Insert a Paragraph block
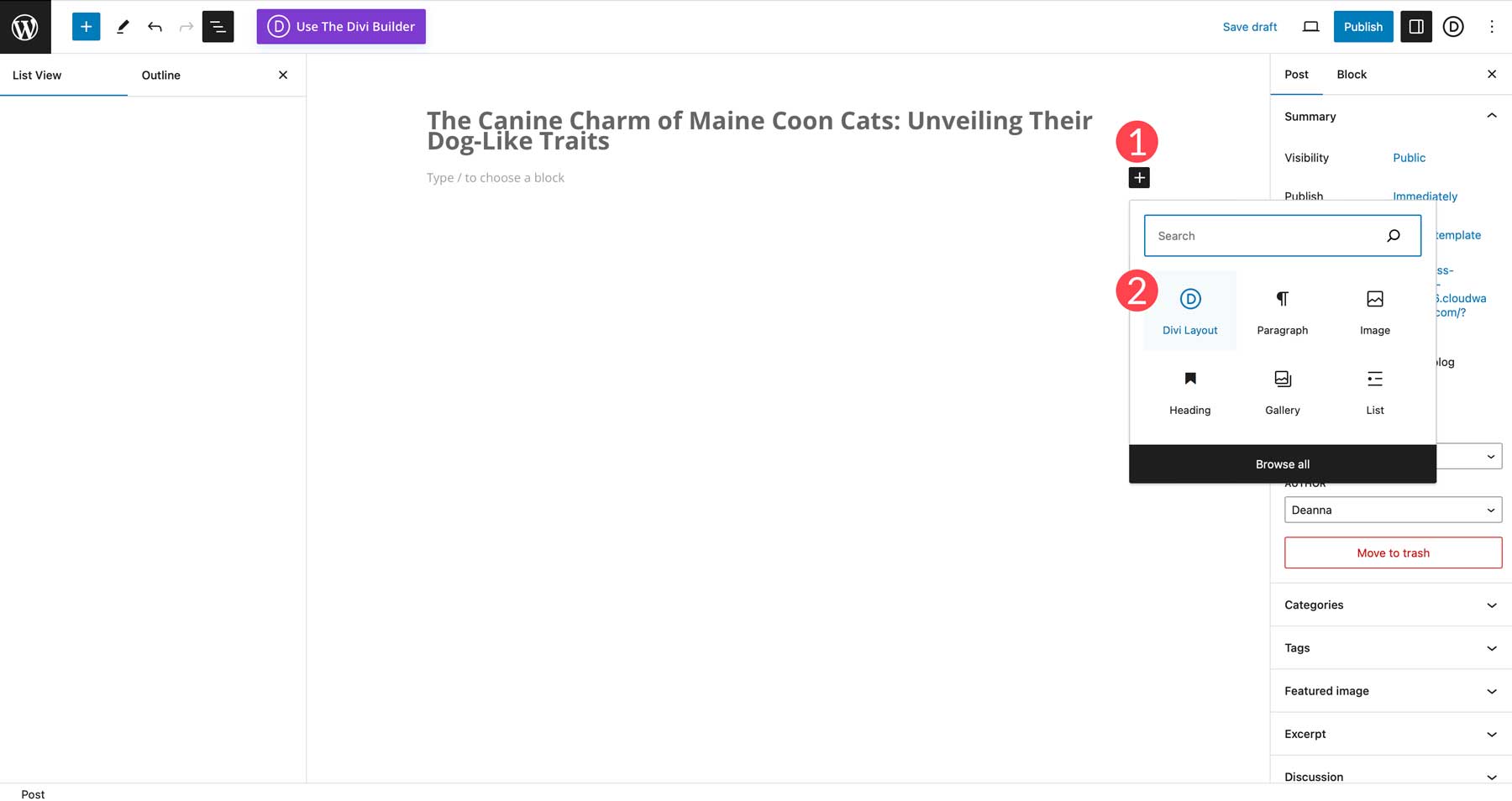The image size is (1512, 801). (1282, 309)
